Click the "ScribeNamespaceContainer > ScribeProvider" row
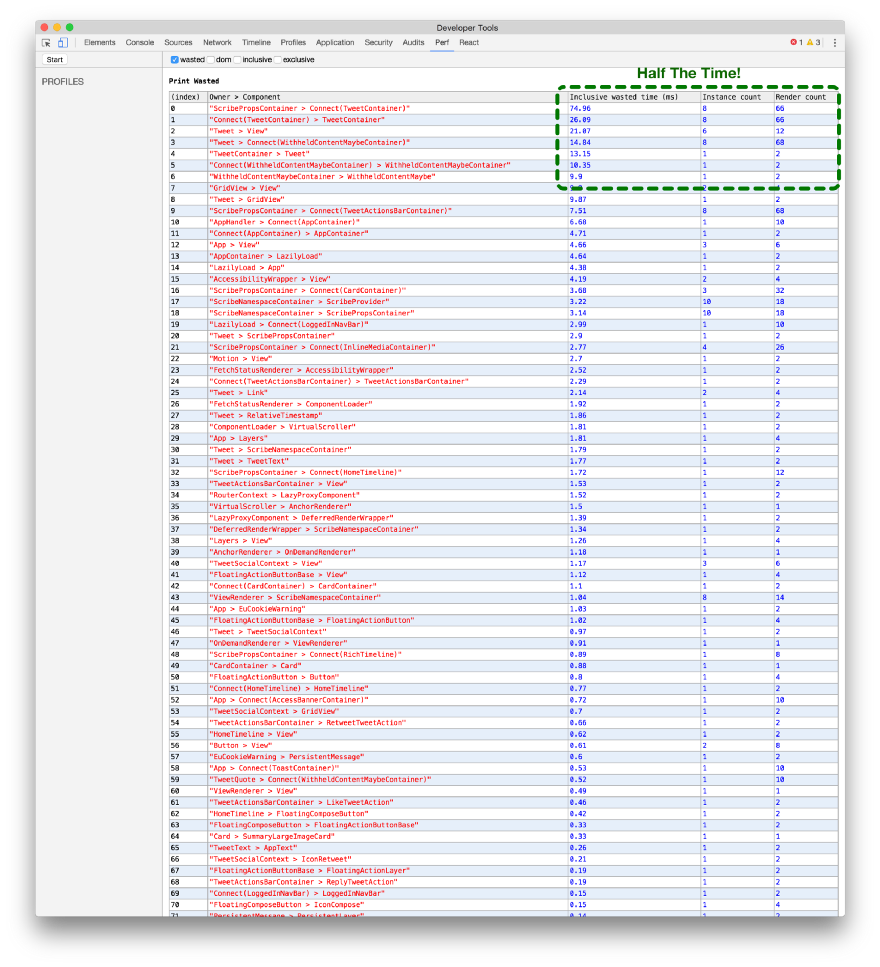 pos(503,302)
